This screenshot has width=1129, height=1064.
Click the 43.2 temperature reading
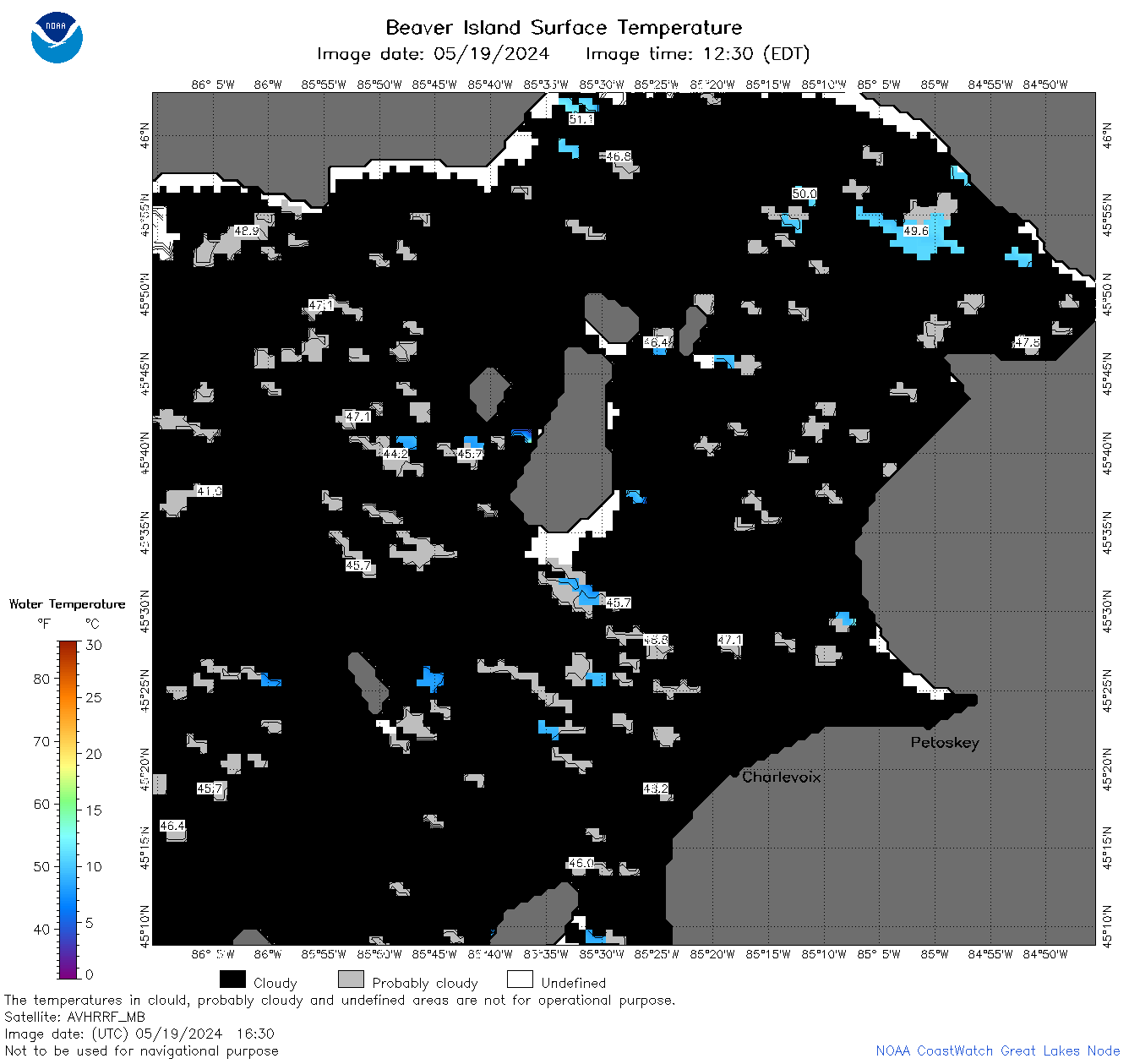[656, 788]
